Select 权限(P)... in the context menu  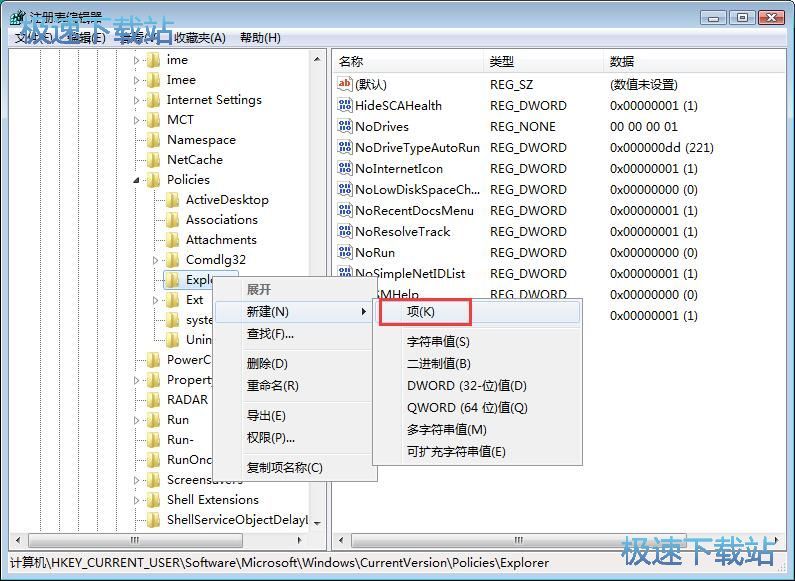(x=294, y=438)
